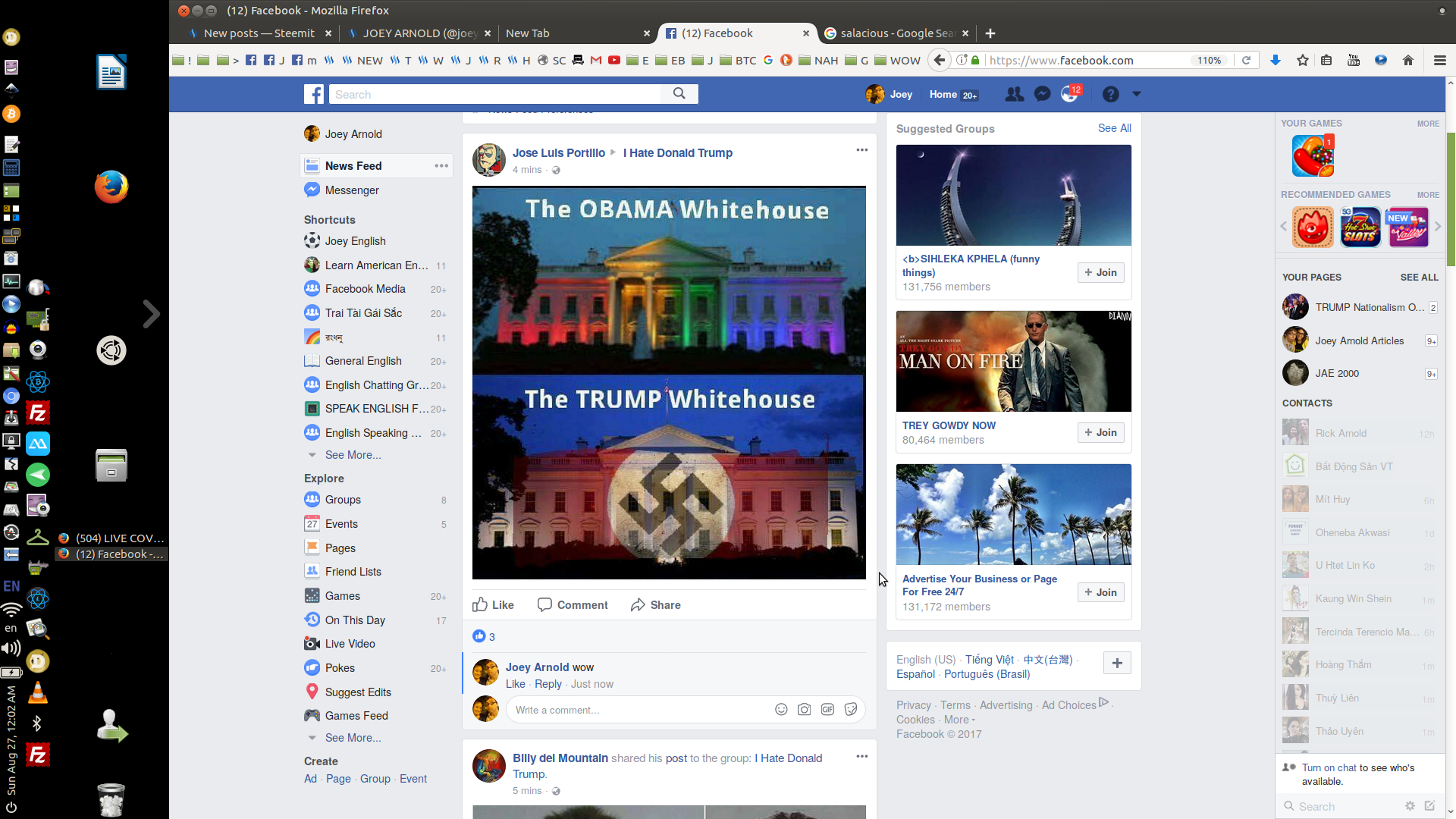Click See All suggested groups link

(x=1114, y=128)
